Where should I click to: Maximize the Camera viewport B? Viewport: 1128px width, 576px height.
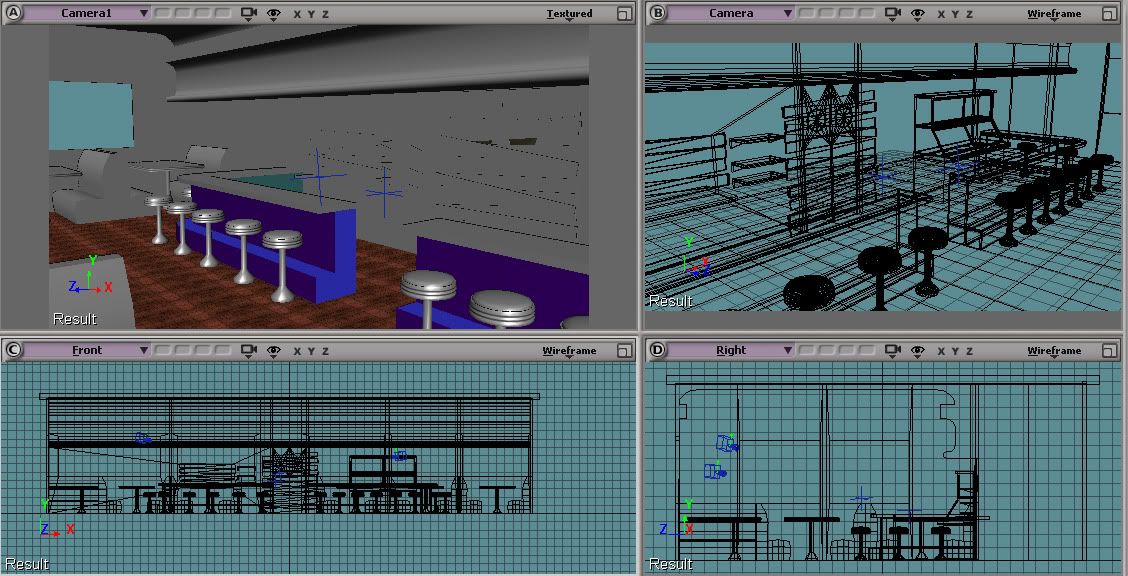(x=1110, y=14)
